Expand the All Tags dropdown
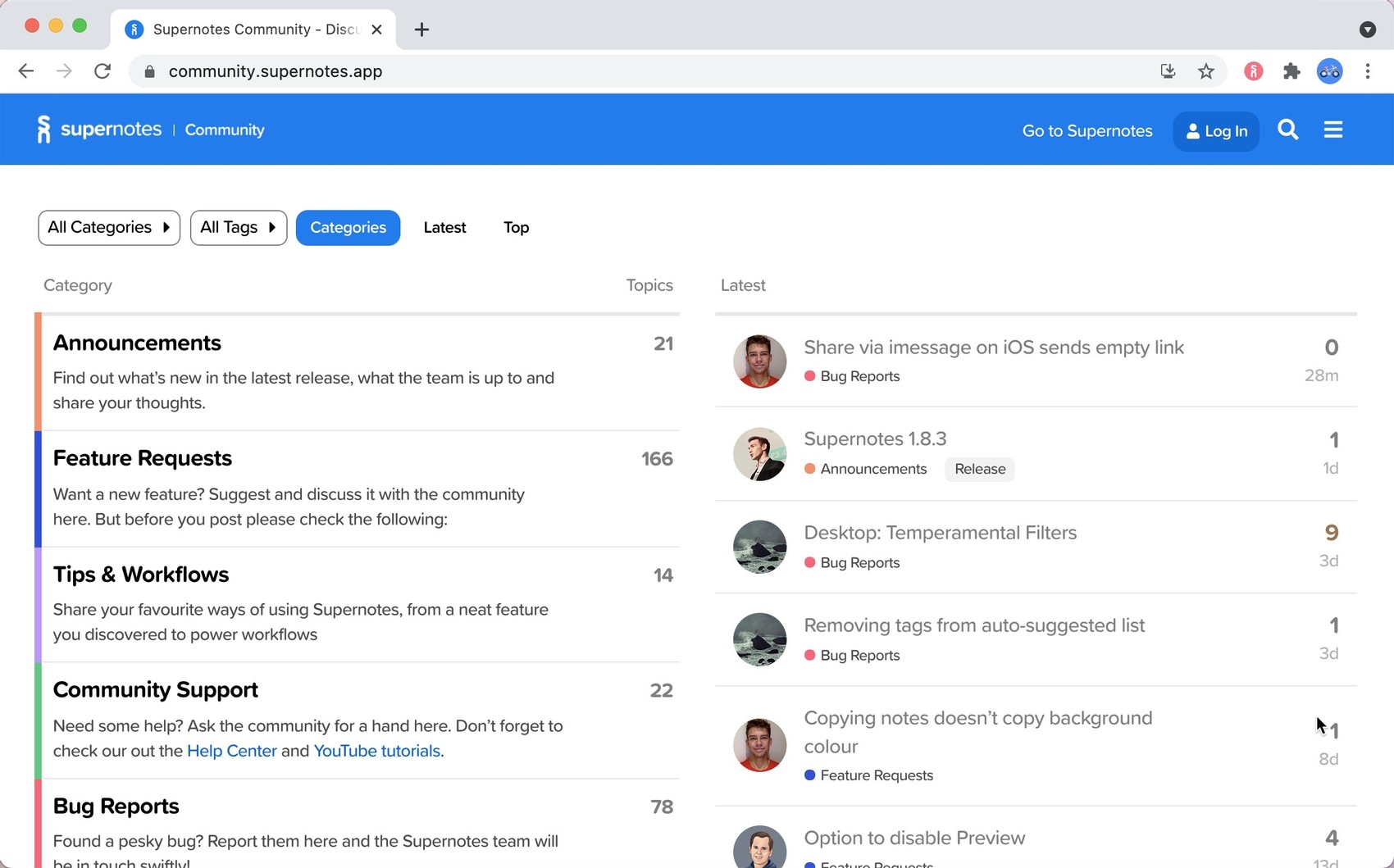Screen dimensions: 1394x868 (x=239, y=228)
